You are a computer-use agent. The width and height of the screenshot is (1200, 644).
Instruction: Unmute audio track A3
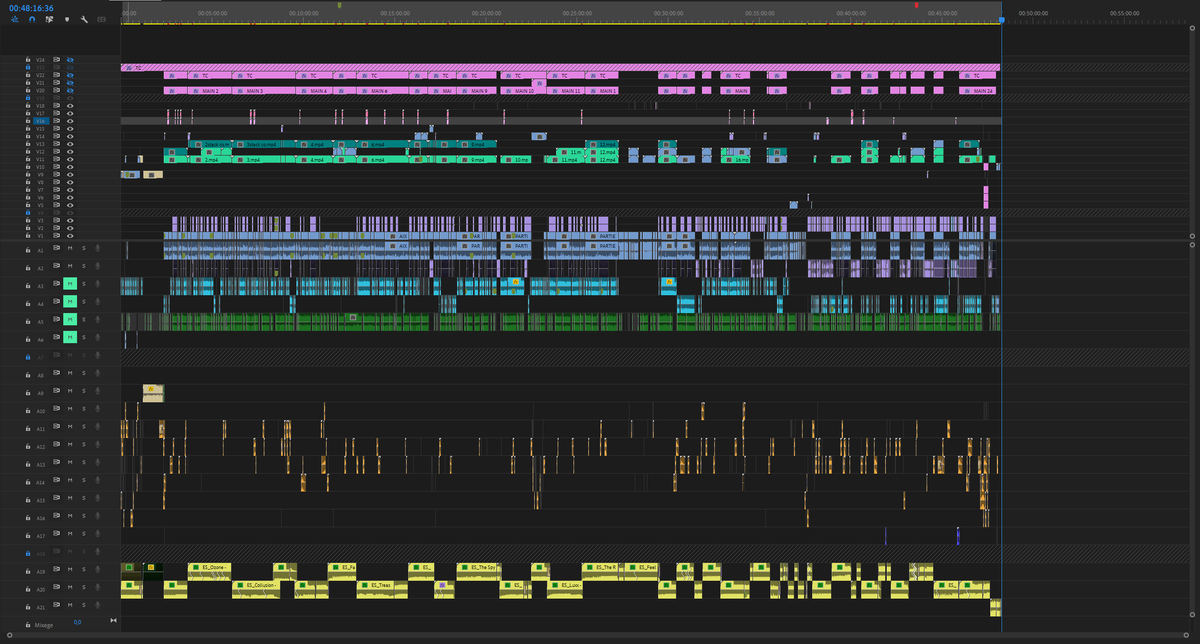click(70, 285)
